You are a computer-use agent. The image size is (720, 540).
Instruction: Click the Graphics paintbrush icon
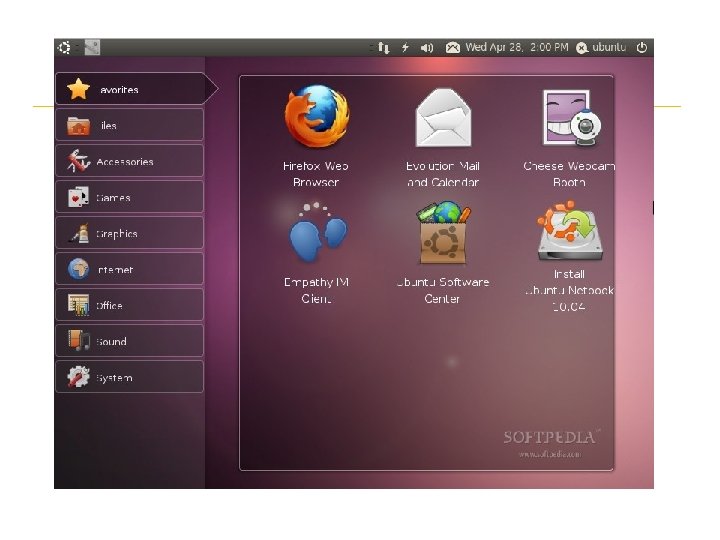tap(79, 232)
